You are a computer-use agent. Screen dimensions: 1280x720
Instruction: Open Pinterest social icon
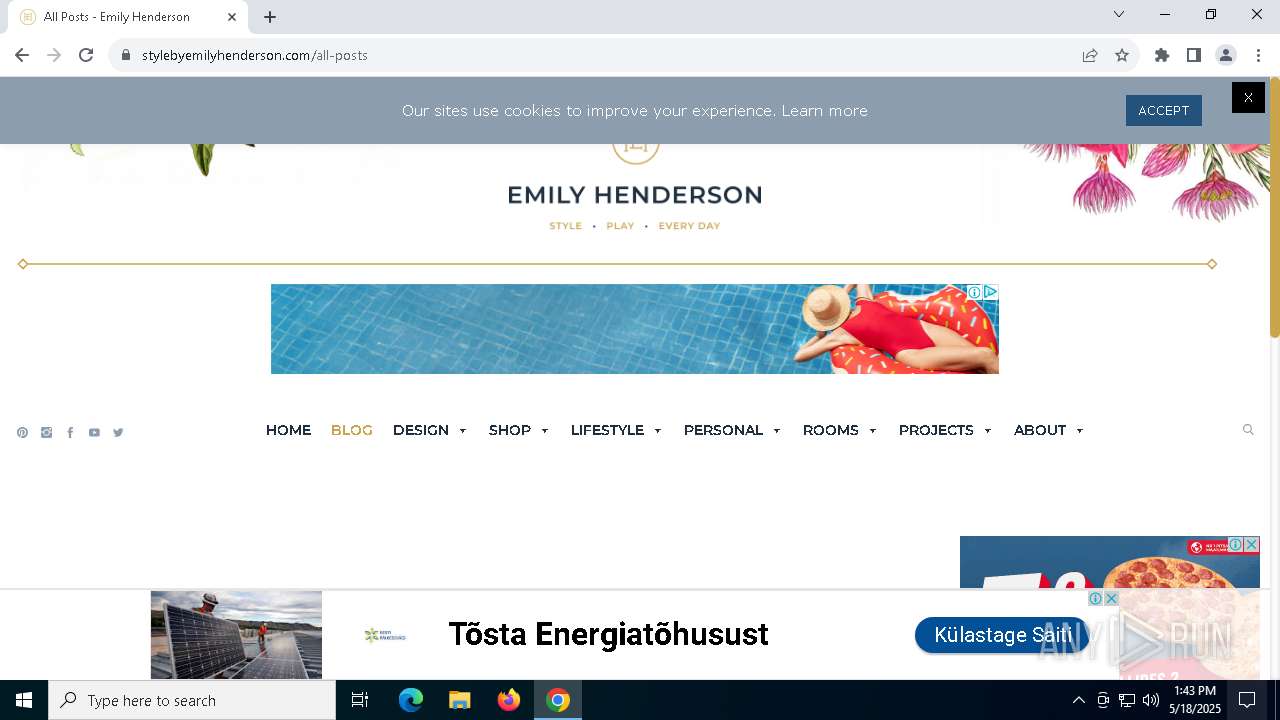22,433
